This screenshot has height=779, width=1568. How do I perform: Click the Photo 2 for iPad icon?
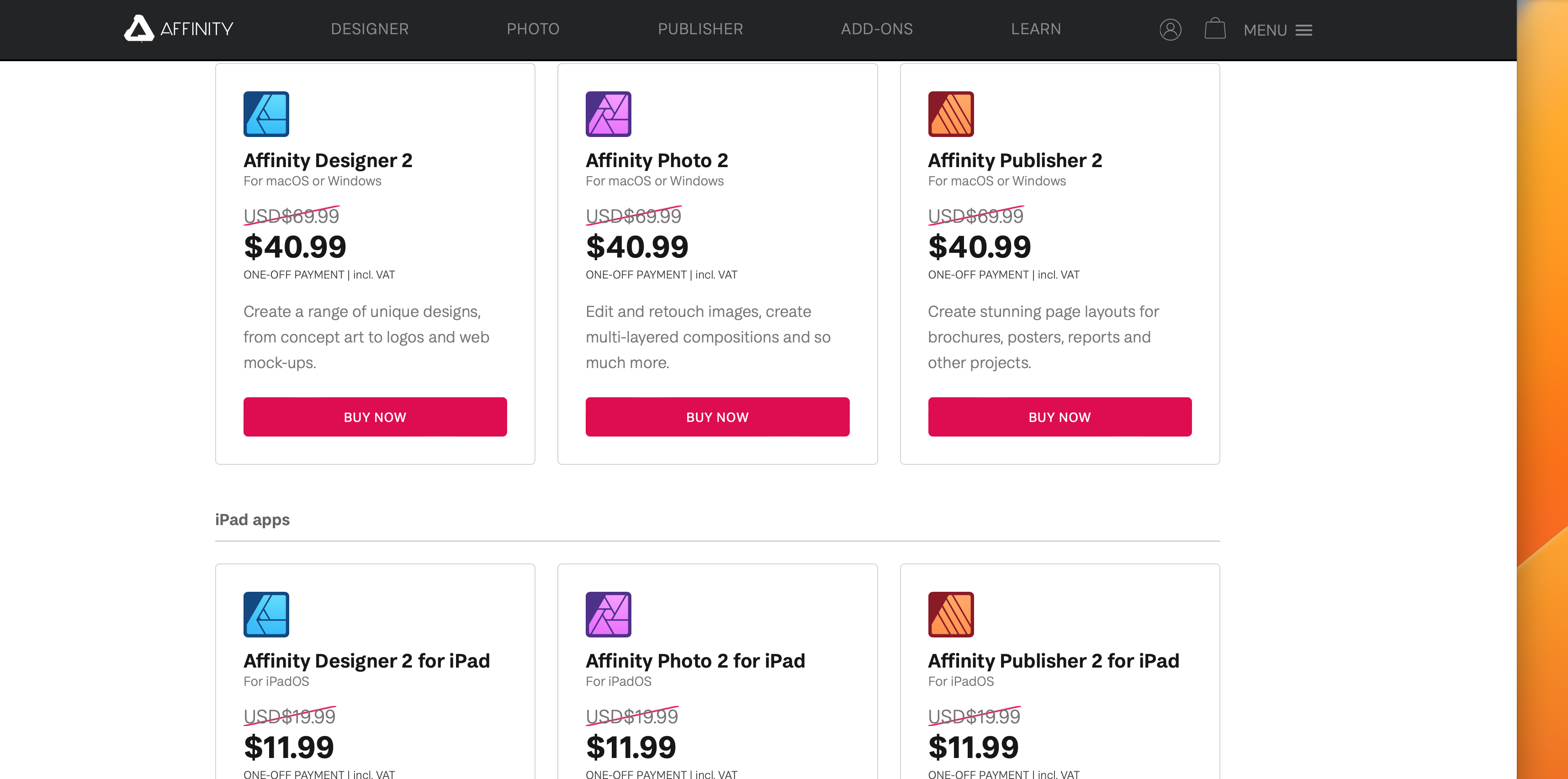608,614
